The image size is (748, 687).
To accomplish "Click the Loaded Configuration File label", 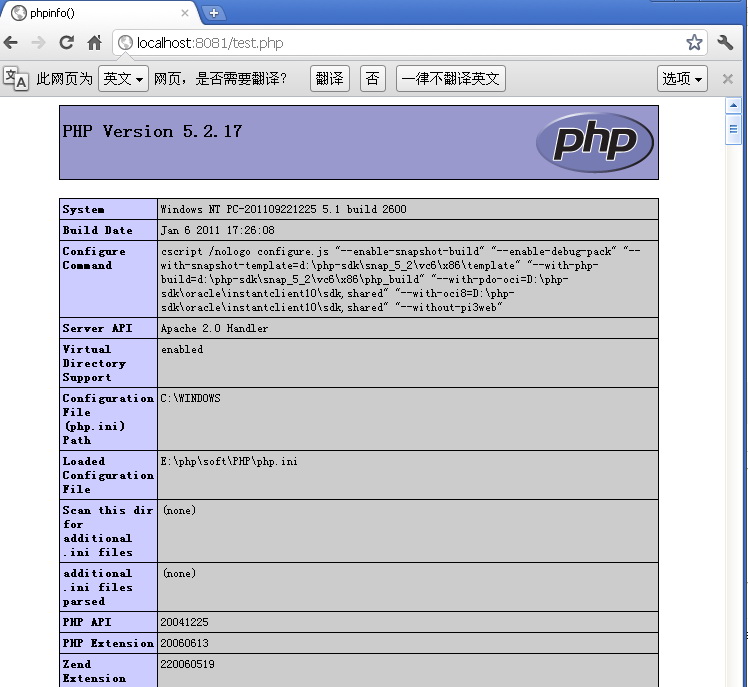I will [x=108, y=475].
